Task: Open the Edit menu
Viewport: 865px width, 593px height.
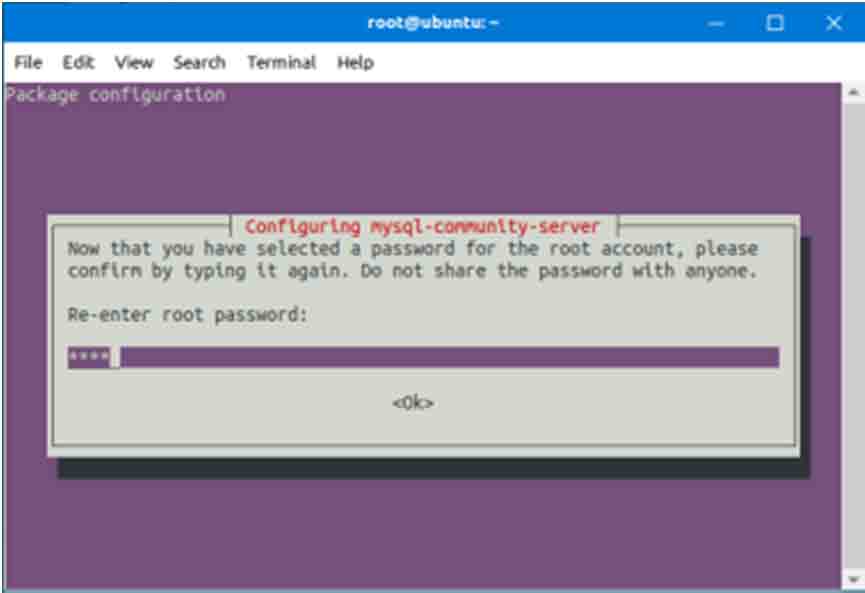Action: click(x=78, y=62)
